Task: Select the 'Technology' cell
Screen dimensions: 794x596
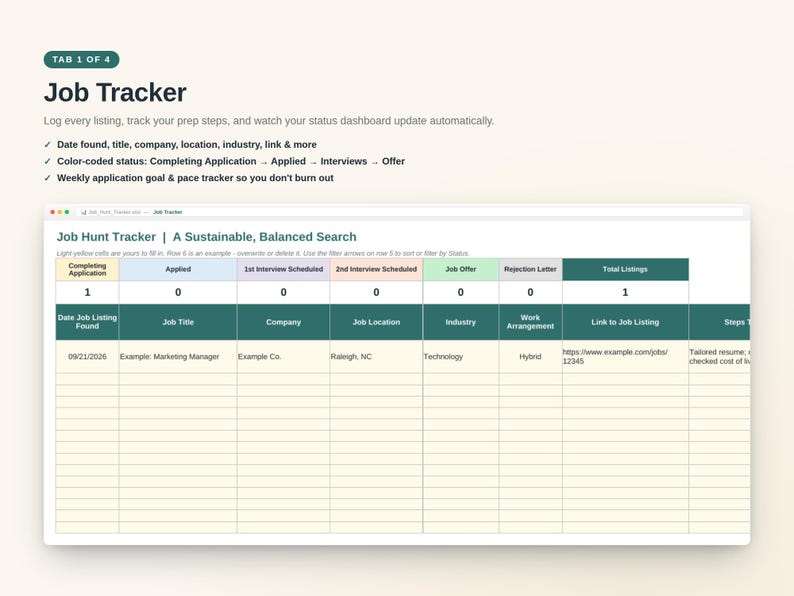Action: (x=461, y=356)
